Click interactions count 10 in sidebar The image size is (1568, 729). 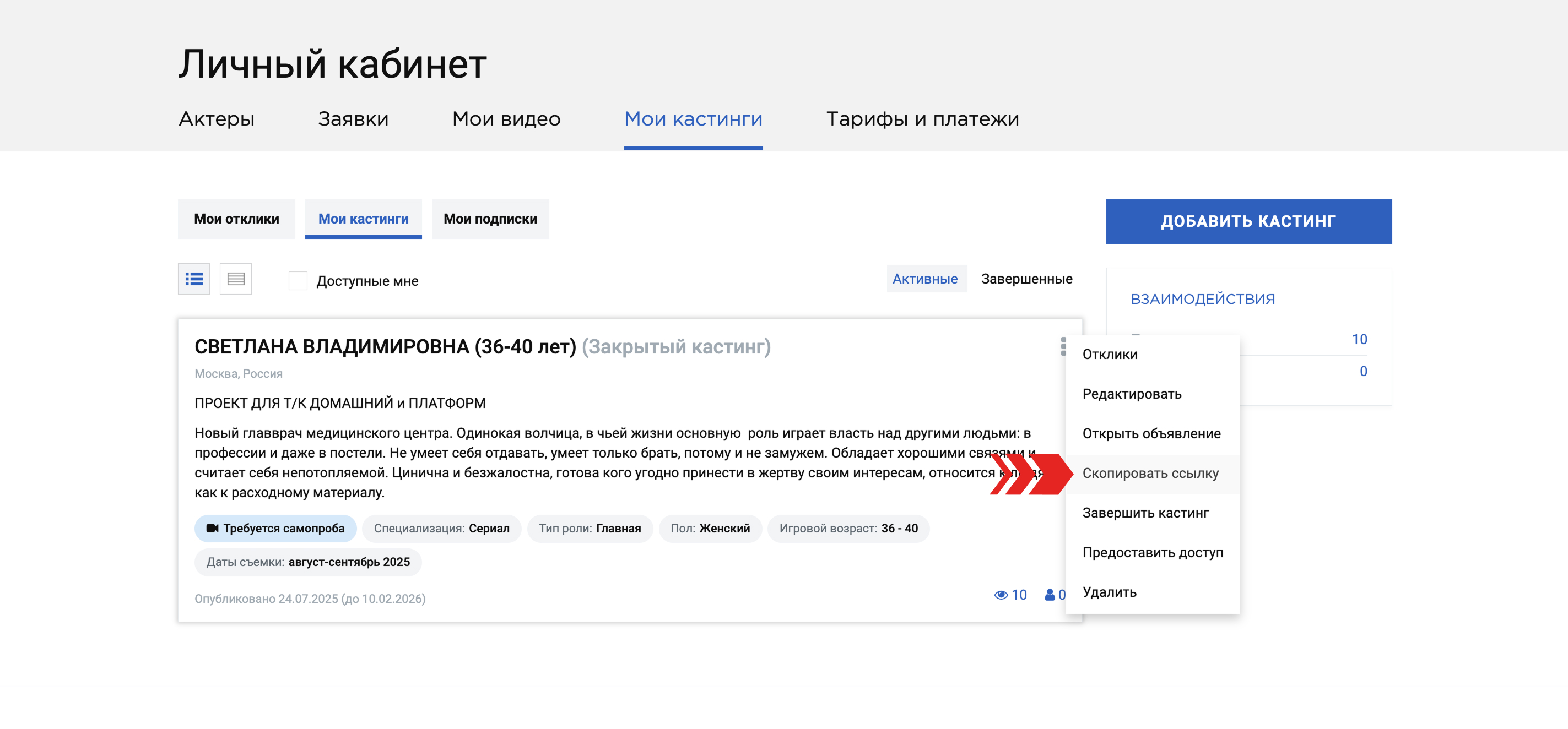click(1359, 339)
